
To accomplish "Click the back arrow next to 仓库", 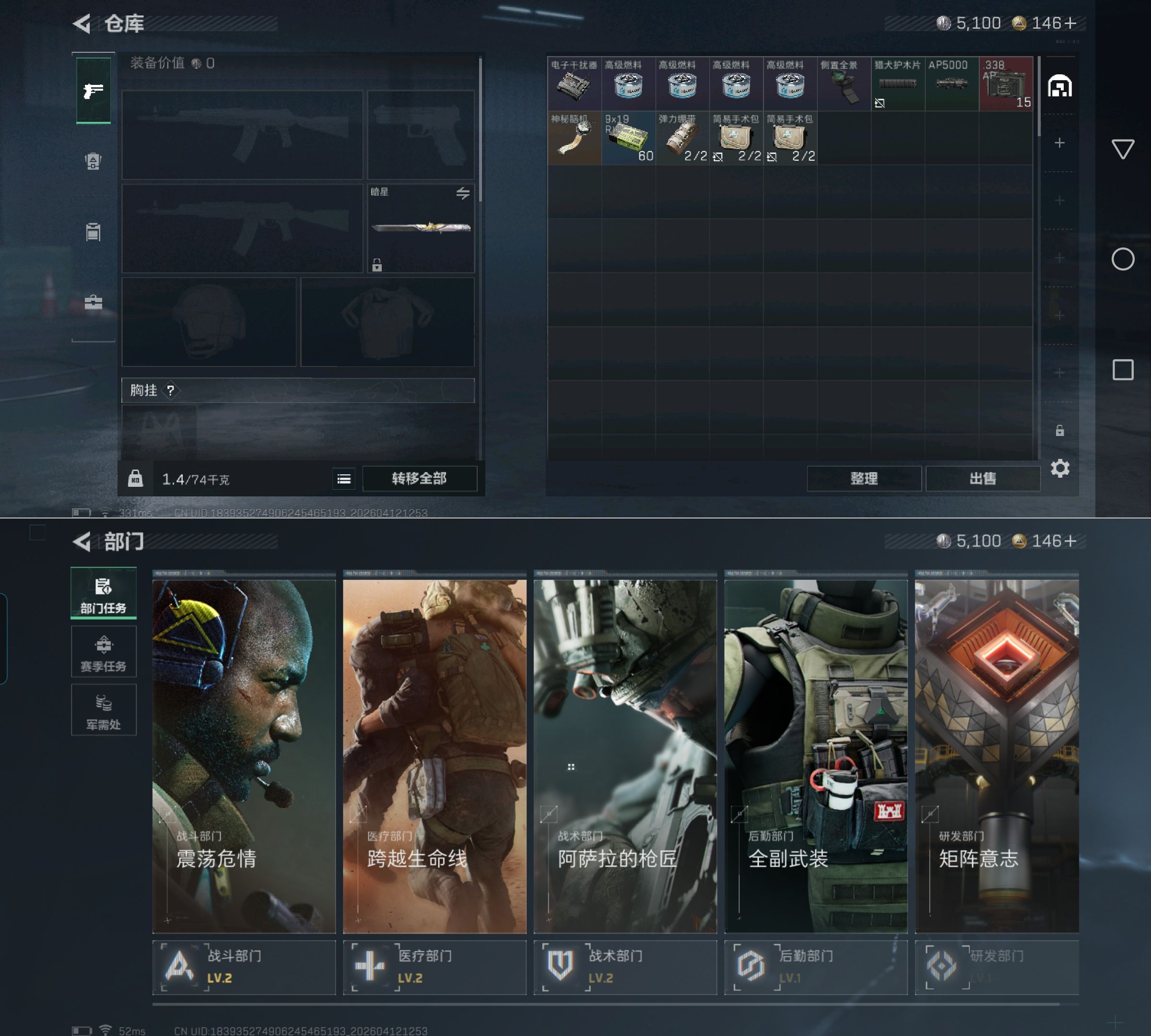I will pos(82,24).
